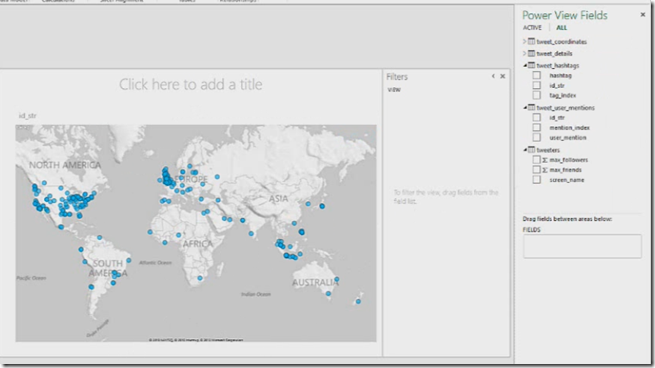Click the data point over Australia's east coast

[337, 279]
